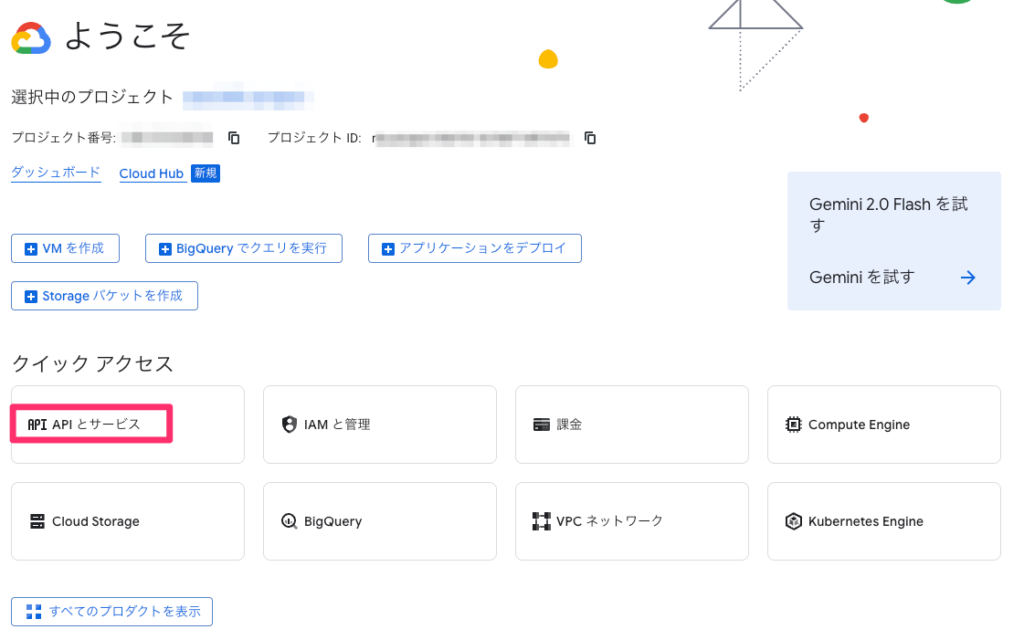The image size is (1024, 640).
Task: Click the Google Cloud logo
Action: coord(31,38)
